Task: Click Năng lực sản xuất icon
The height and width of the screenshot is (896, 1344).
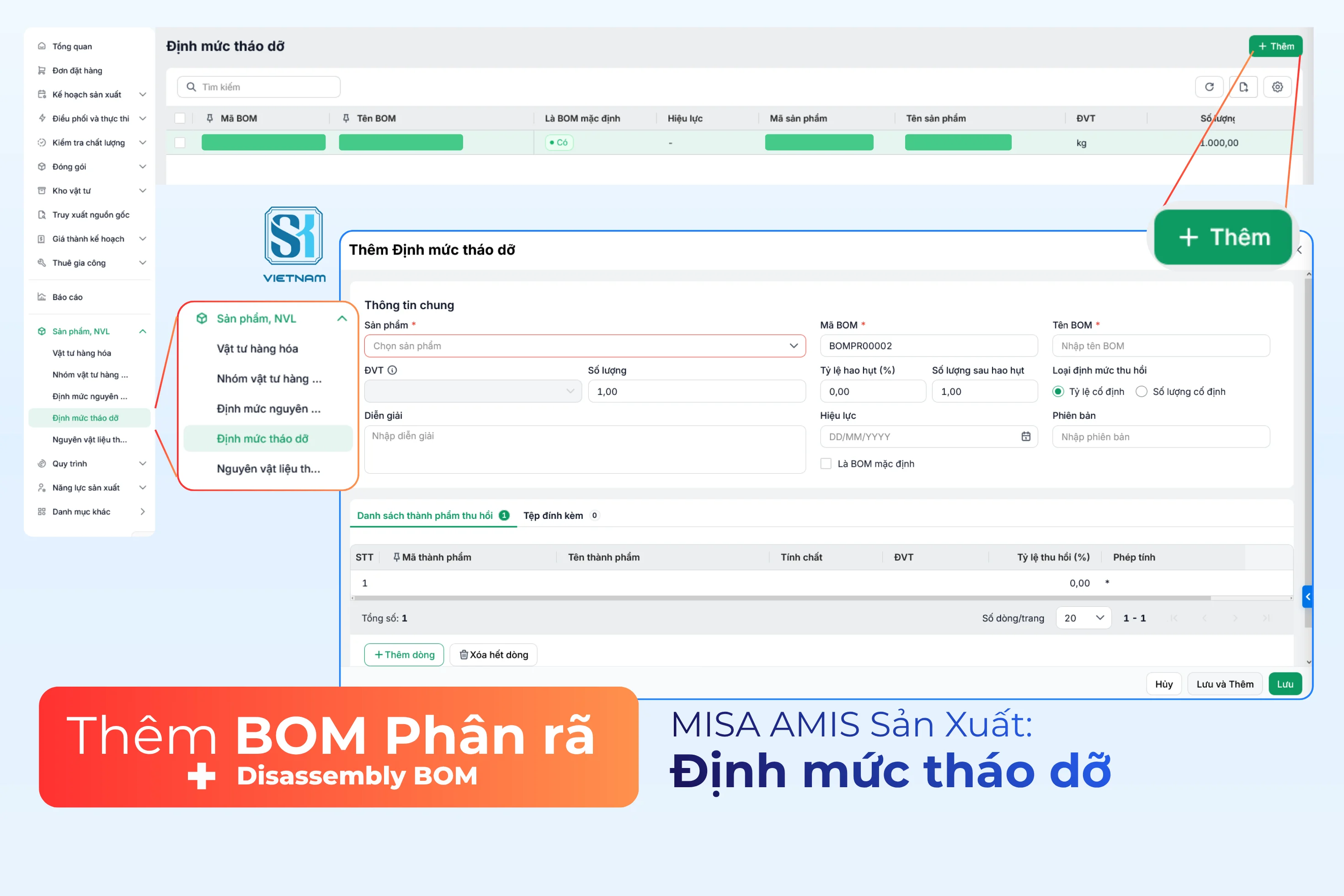Action: [42, 487]
